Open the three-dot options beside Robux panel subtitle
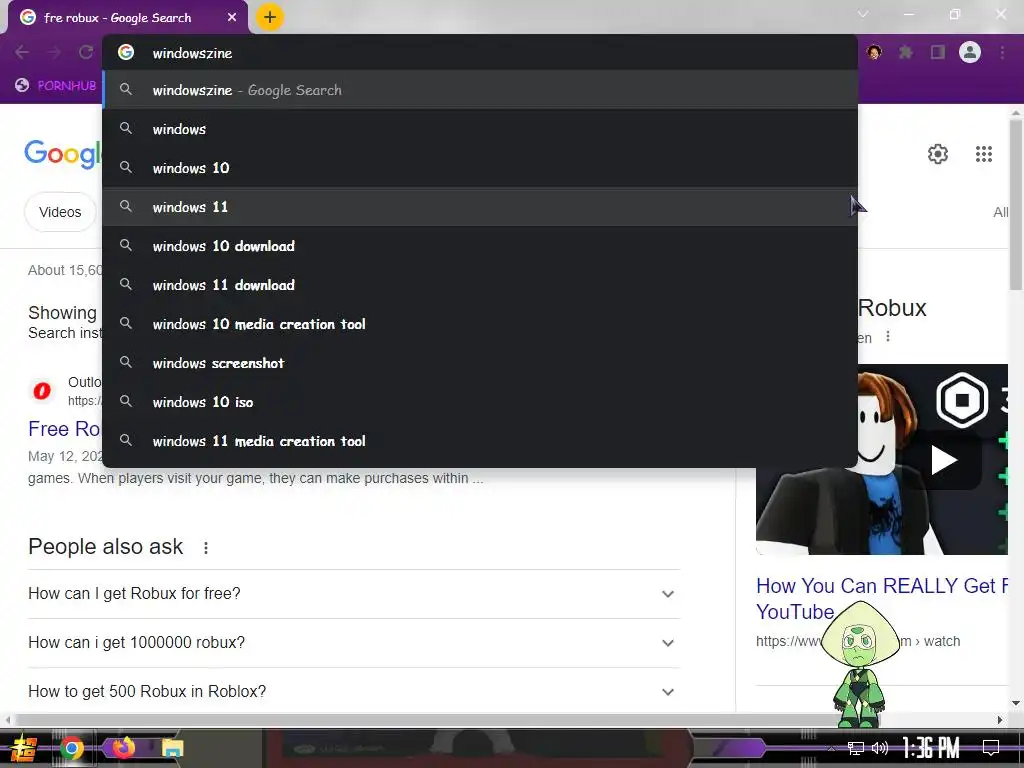Viewport: 1024px width, 768px height. [x=888, y=336]
